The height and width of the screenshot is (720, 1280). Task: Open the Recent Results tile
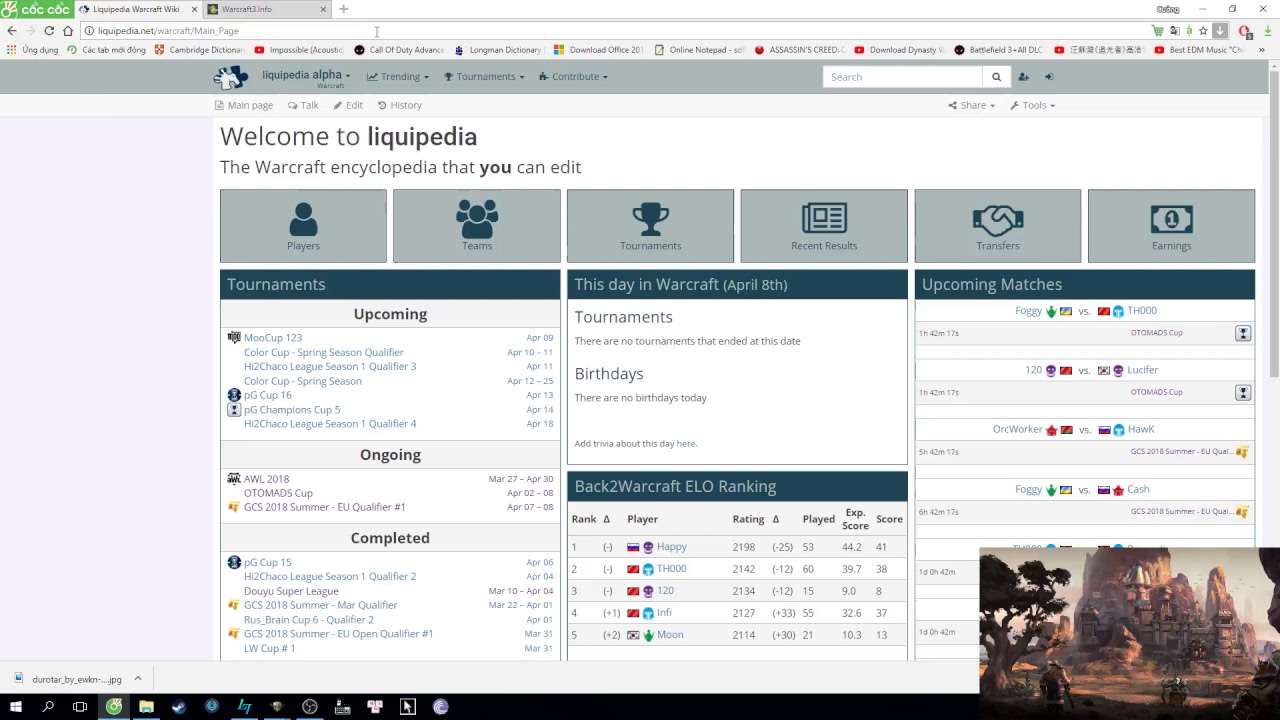[824, 226]
